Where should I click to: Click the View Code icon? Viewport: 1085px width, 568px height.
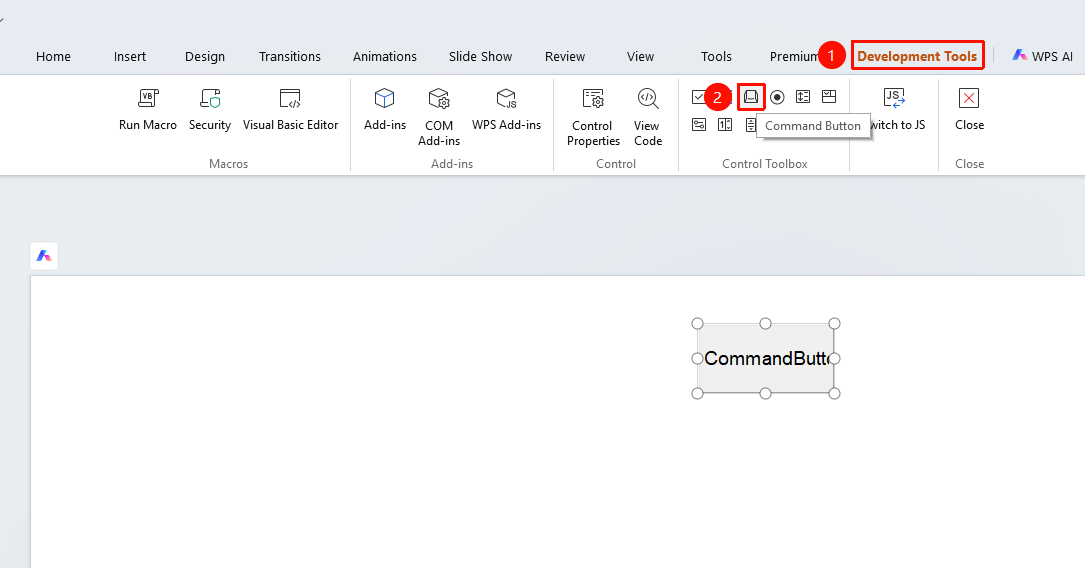(648, 98)
